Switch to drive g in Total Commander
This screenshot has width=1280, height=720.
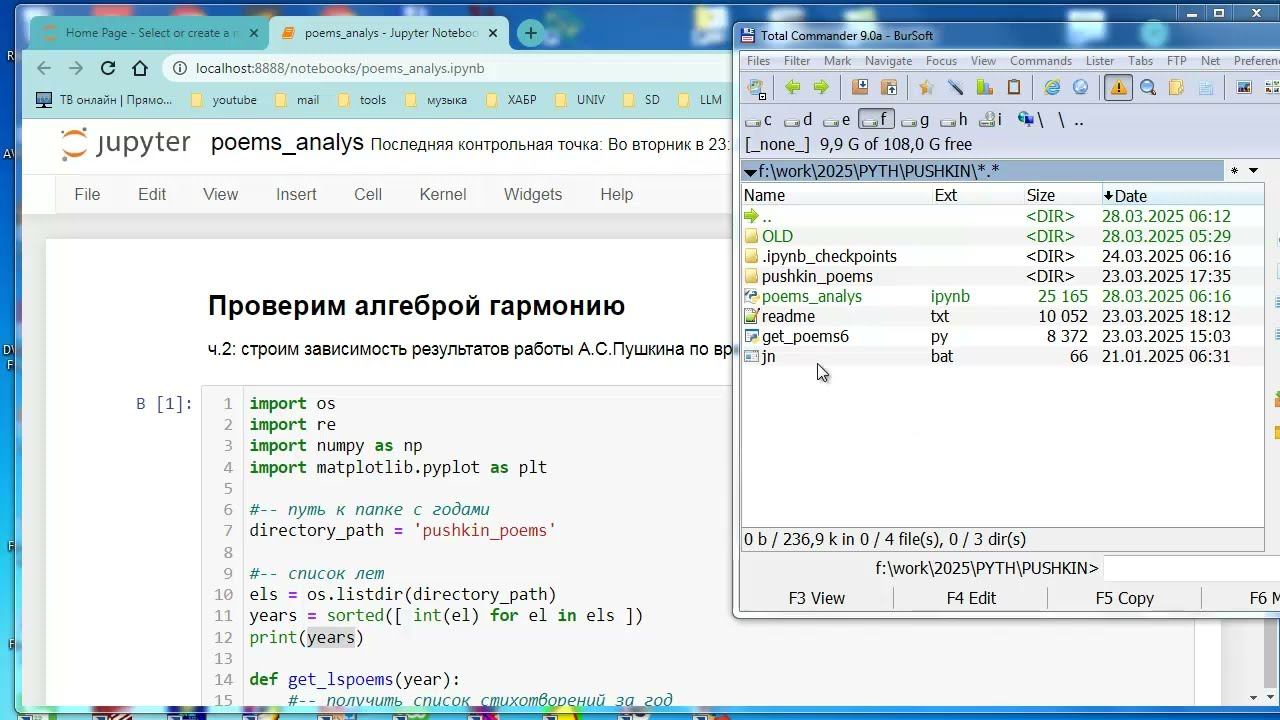[x=915, y=120]
